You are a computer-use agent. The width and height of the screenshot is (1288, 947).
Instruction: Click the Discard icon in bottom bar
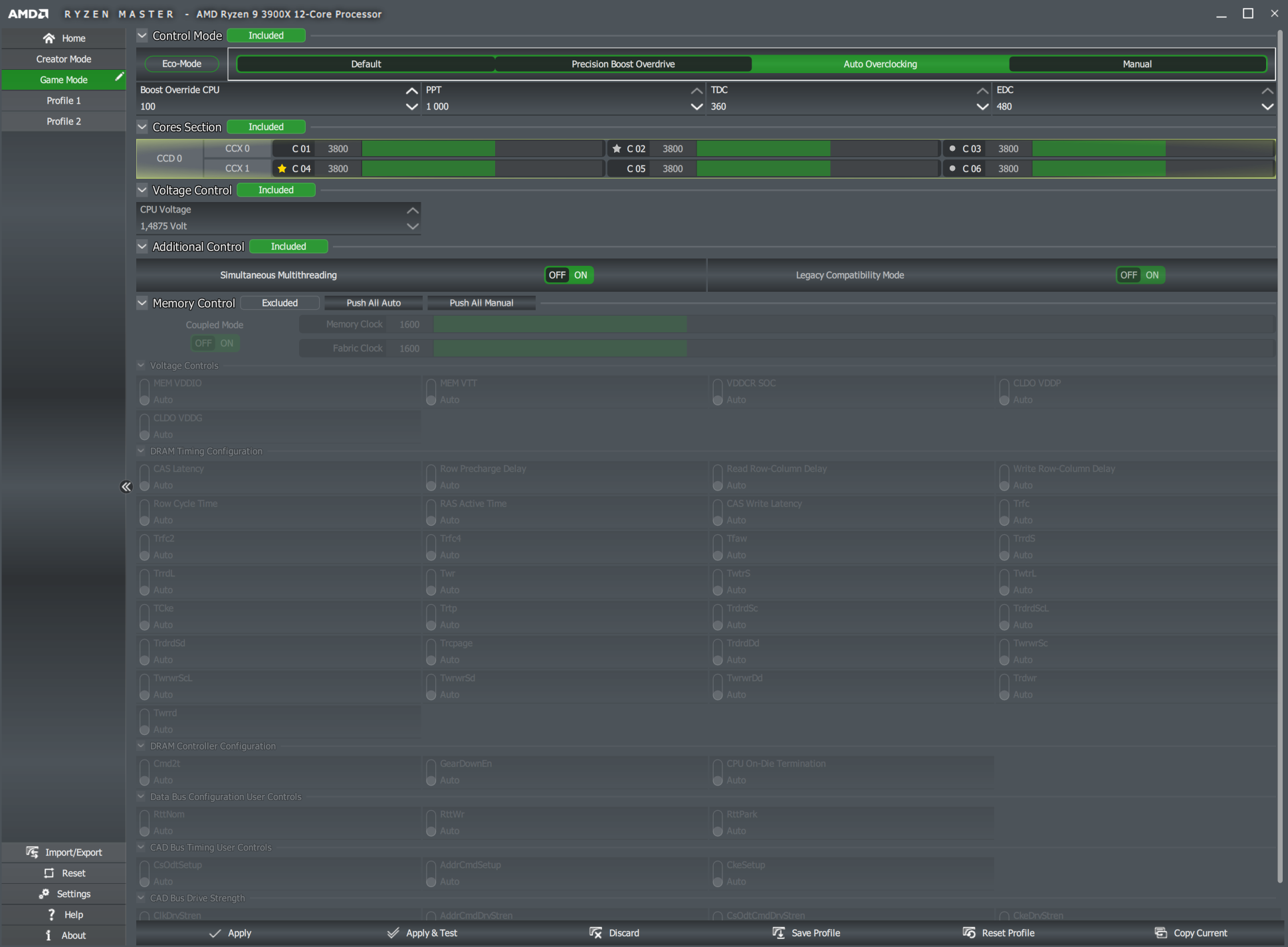click(595, 933)
